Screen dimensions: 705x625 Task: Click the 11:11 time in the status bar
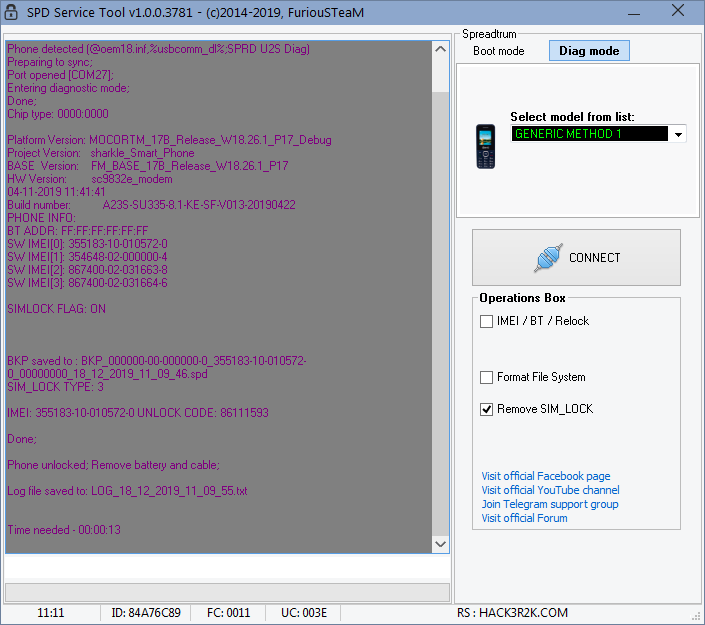click(x=50, y=613)
